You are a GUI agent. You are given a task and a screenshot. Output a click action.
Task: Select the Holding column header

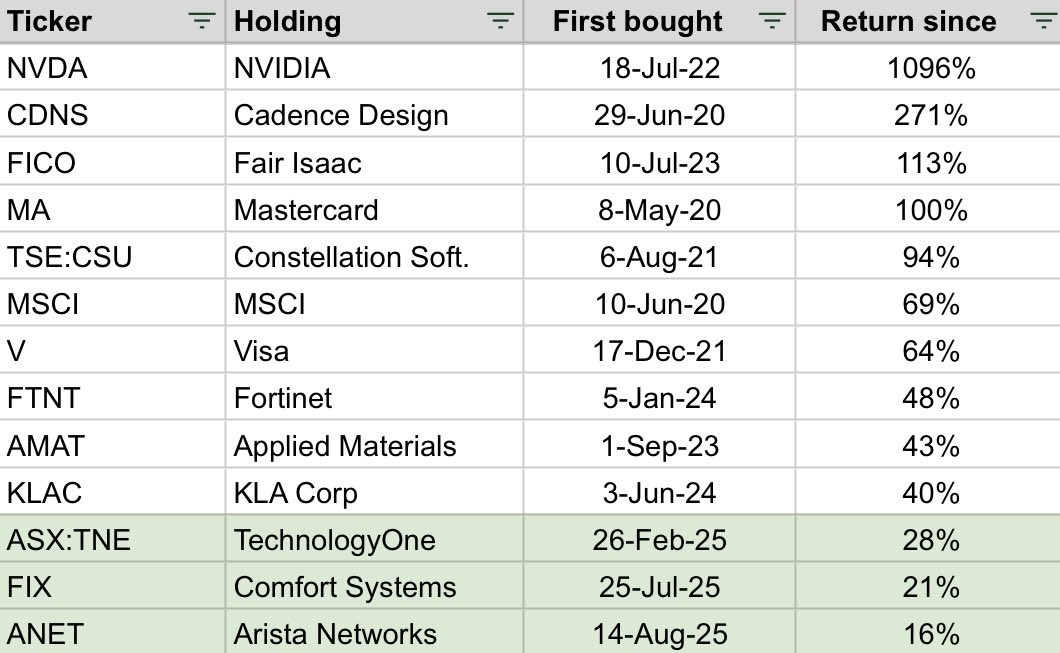click(x=287, y=22)
